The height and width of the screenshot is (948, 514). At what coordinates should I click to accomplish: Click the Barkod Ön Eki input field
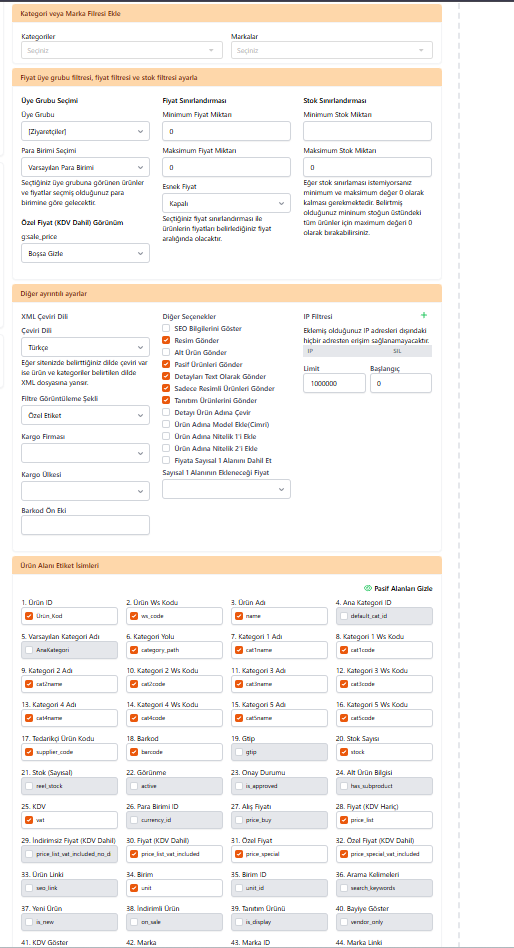(x=85, y=525)
